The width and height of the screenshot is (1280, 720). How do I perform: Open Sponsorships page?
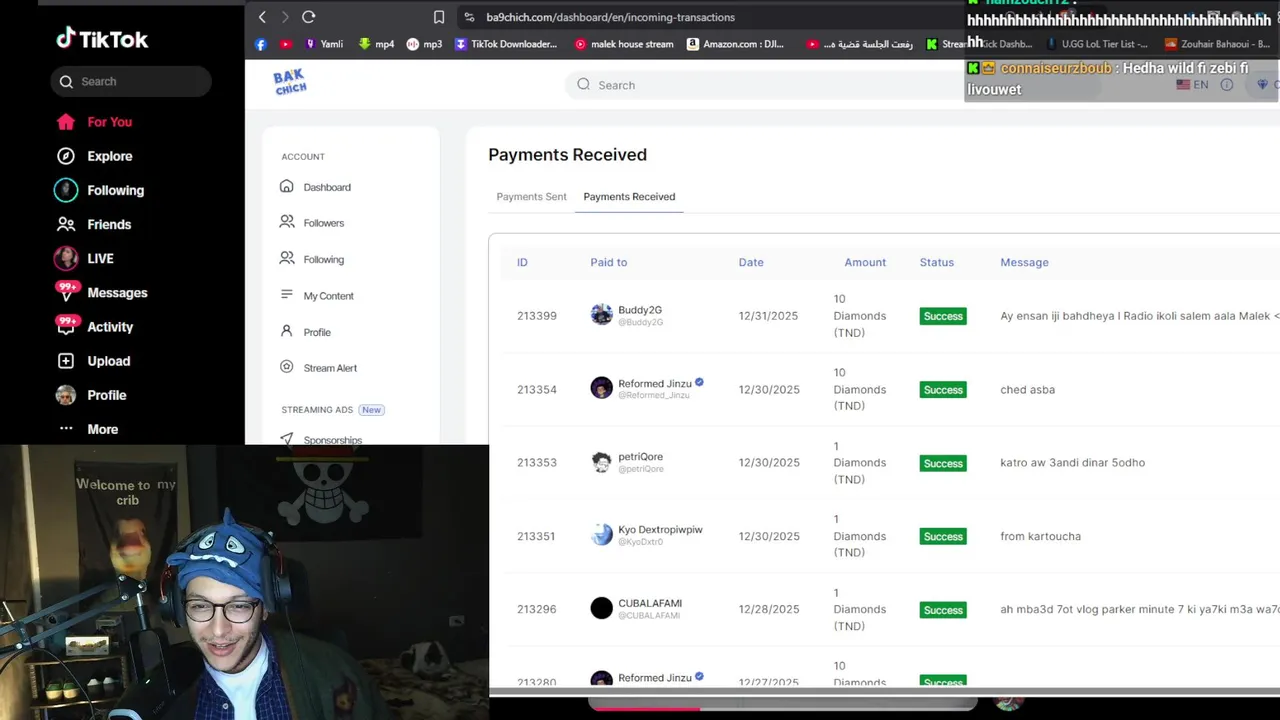[320, 439]
